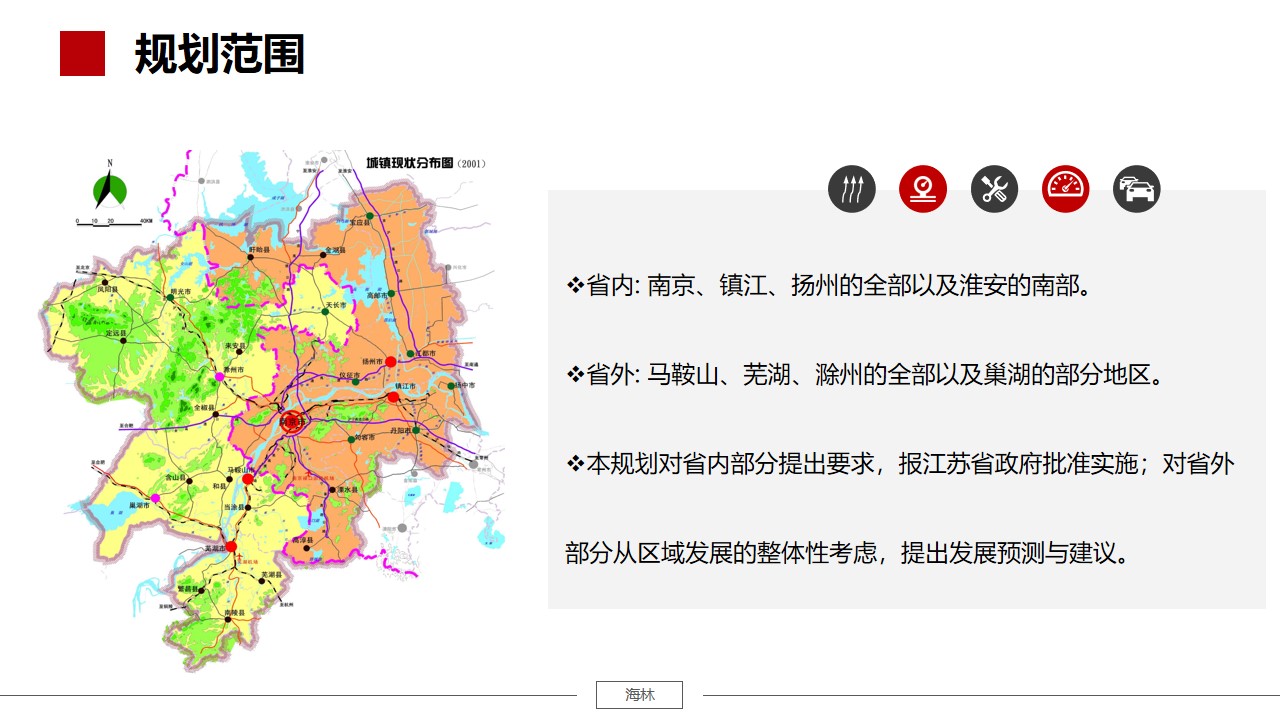The image size is (1280, 720).
Task: Click the 海林 footer text box
Action: tap(639, 695)
